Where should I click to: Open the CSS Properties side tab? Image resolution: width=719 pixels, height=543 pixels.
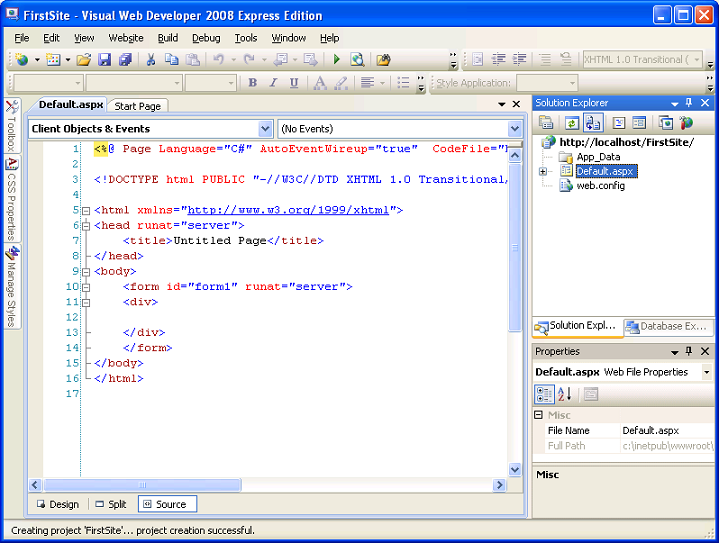click(12, 199)
